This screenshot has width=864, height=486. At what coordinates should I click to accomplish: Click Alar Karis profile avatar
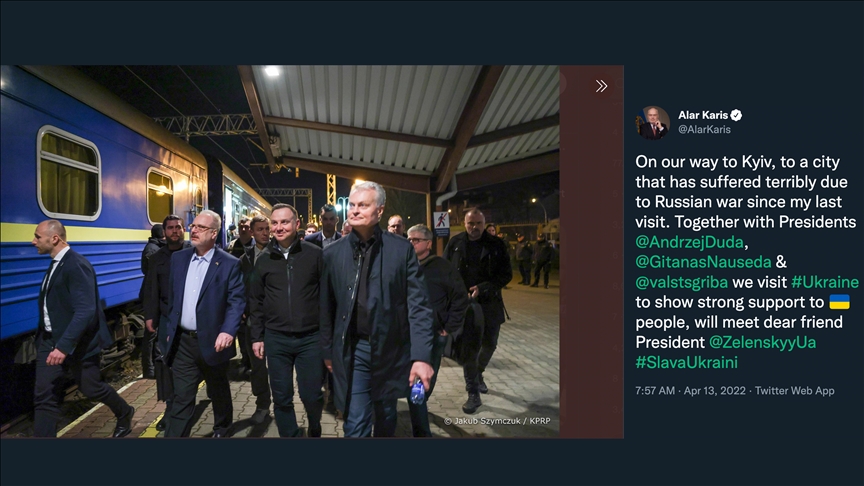point(653,122)
